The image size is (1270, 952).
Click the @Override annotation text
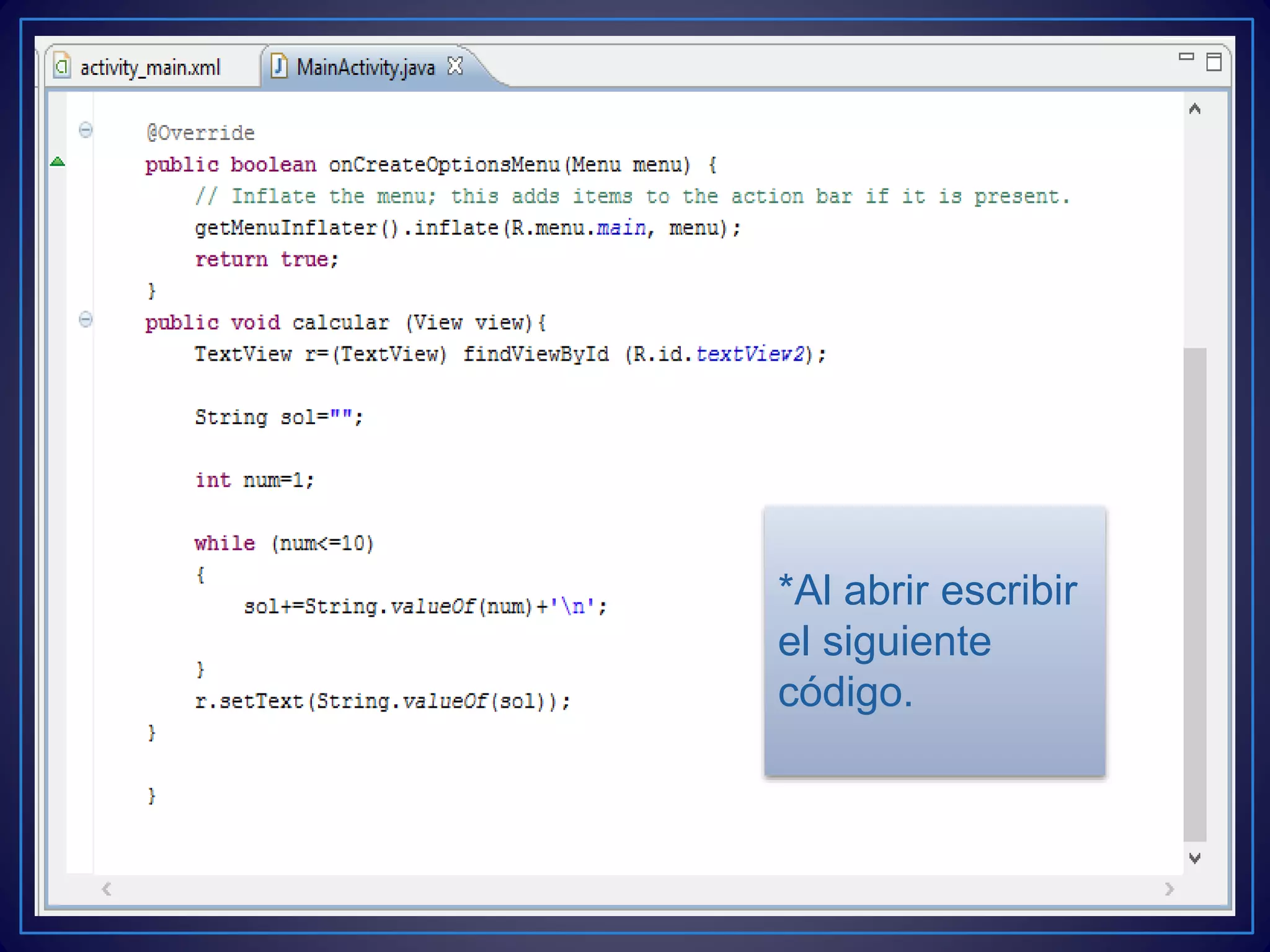click(200, 133)
